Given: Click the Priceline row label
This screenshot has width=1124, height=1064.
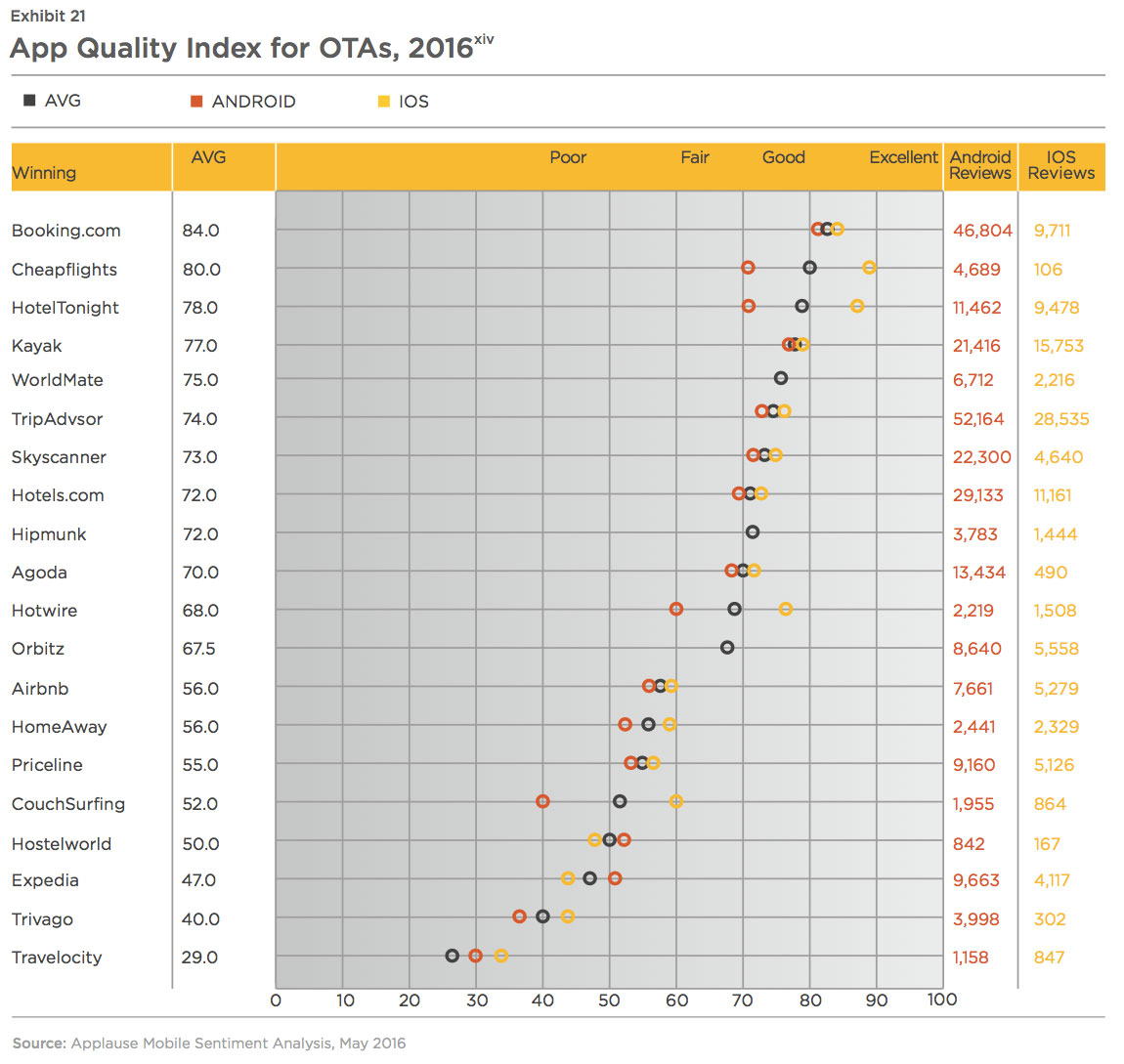Looking at the screenshot, I should coord(47,764).
